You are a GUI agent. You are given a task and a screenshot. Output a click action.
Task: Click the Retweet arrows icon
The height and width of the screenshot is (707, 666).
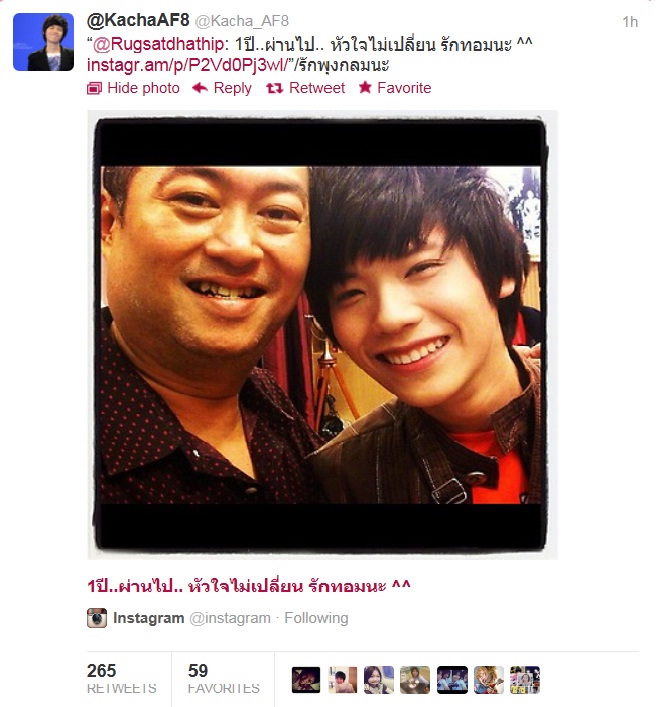tap(274, 88)
